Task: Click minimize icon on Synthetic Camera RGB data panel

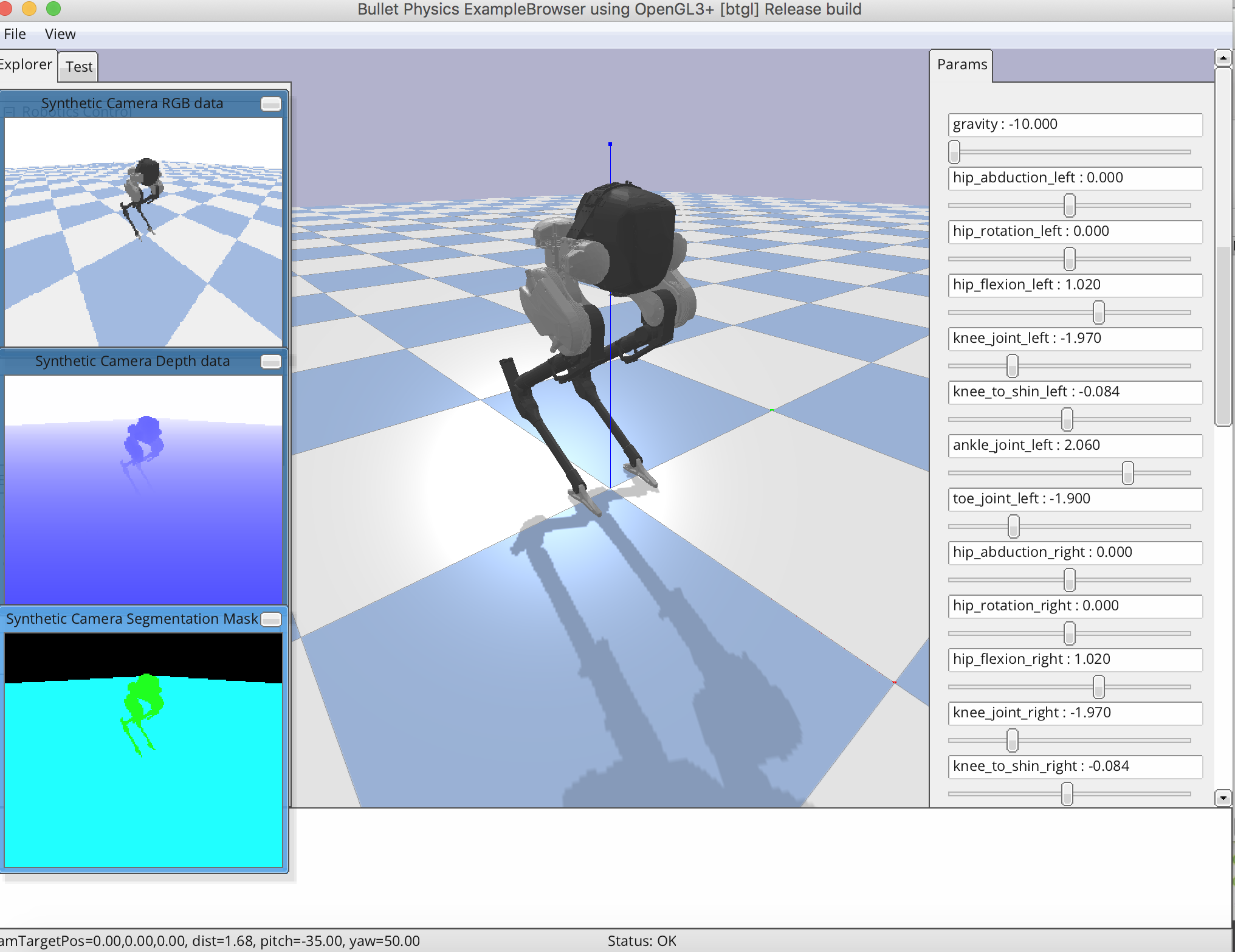Action: 272,104
